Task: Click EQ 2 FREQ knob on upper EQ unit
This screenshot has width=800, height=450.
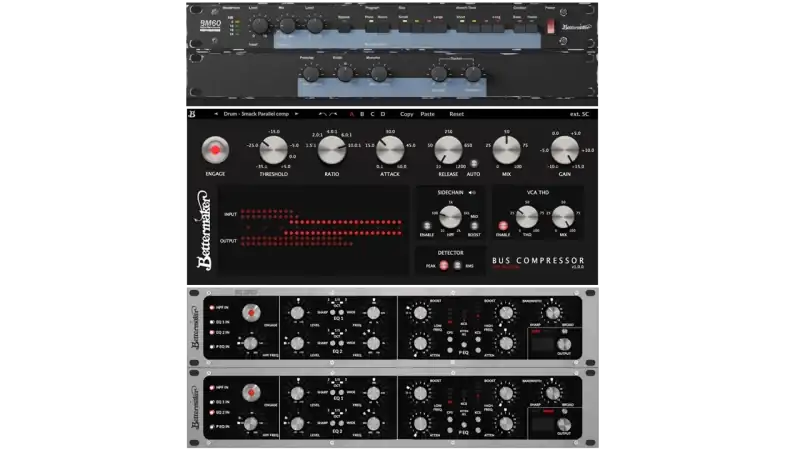Action: click(373, 343)
